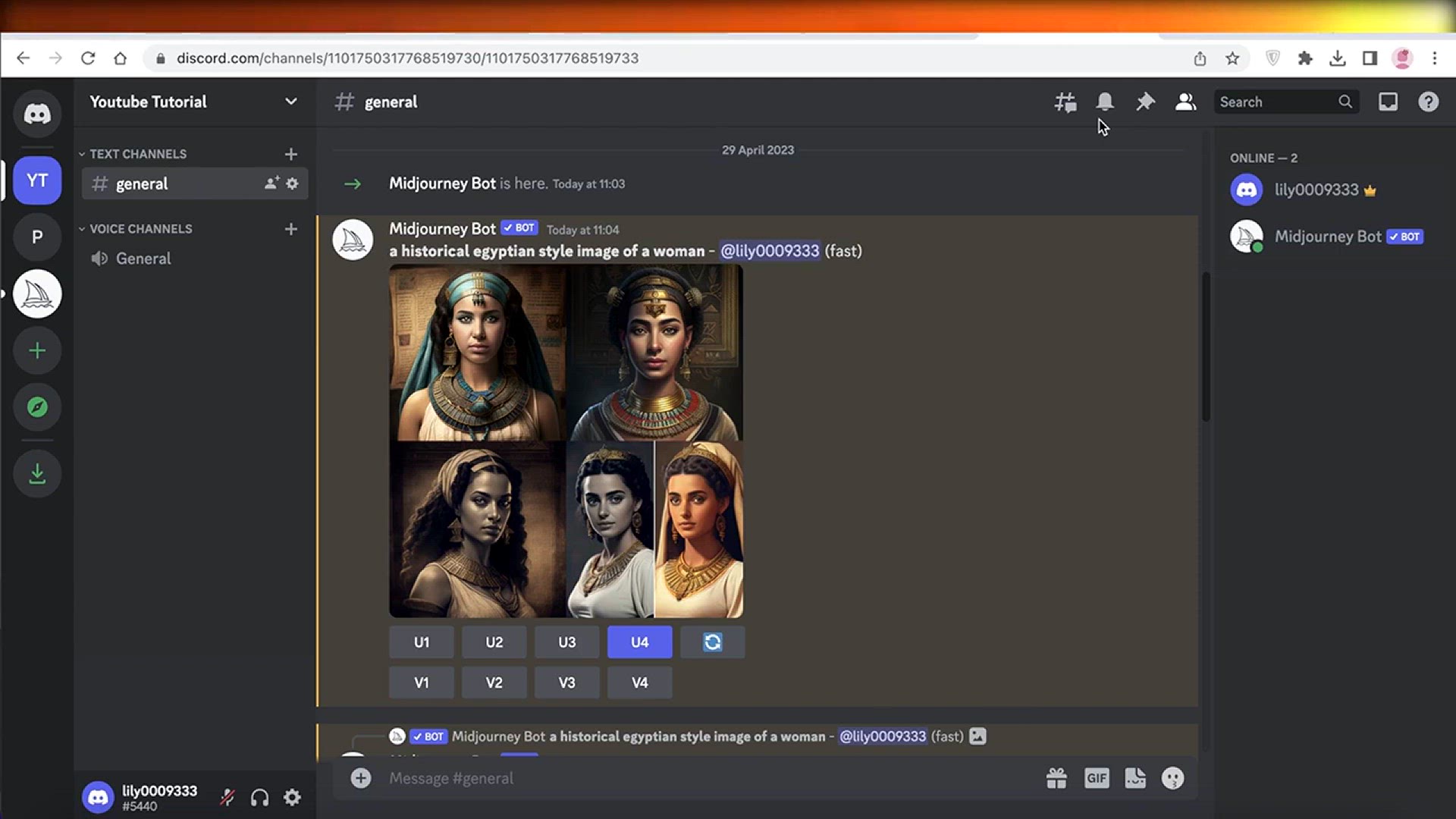Open User Settings gear icon
This screenshot has height=819, width=1456.
click(292, 798)
